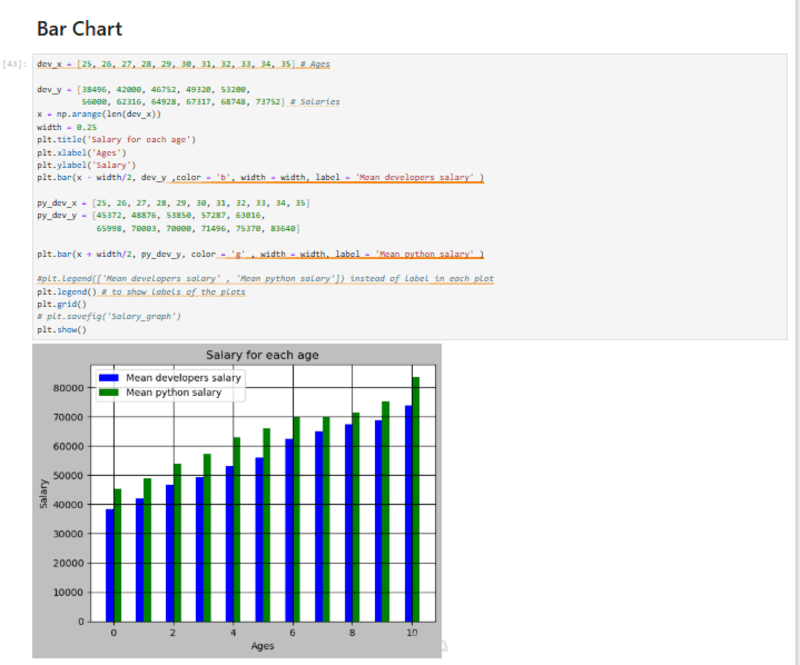Image resolution: width=800 pixels, height=665 pixels.
Task: Click the blue legend swatch for developers salary
Action: click(109, 378)
